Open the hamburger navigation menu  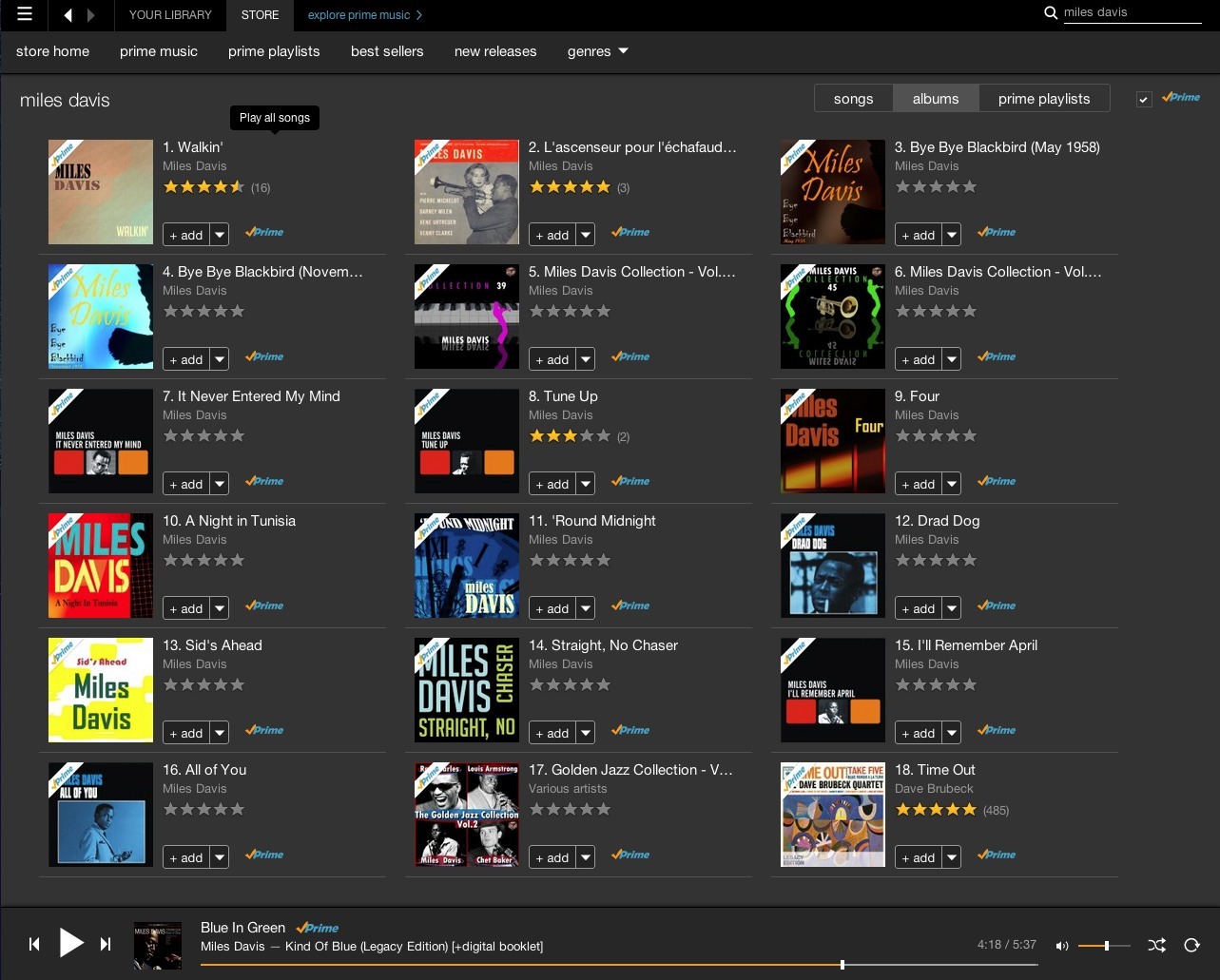point(24,14)
